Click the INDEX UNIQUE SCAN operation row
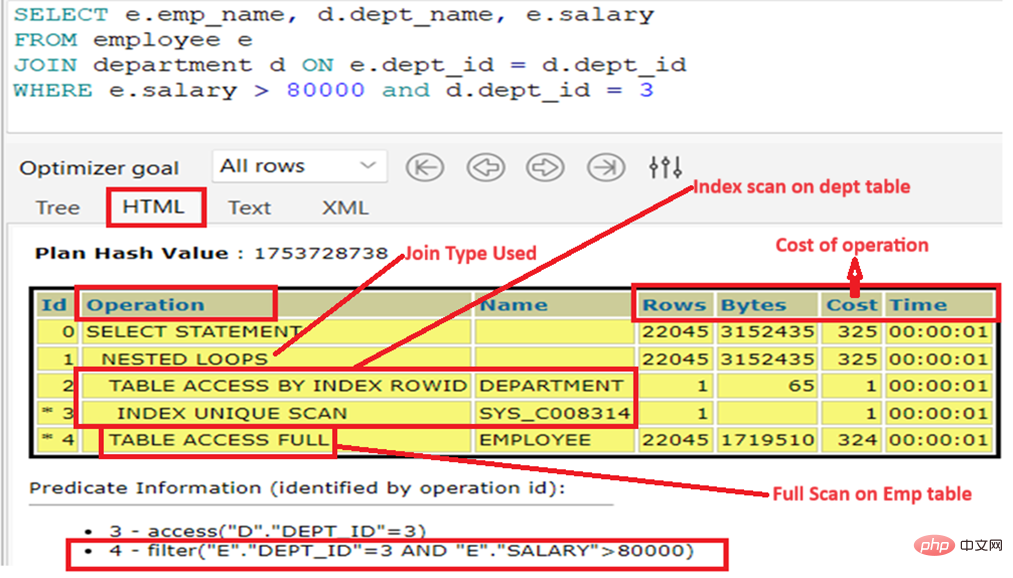This screenshot has width=1013, height=578. click(x=231, y=413)
